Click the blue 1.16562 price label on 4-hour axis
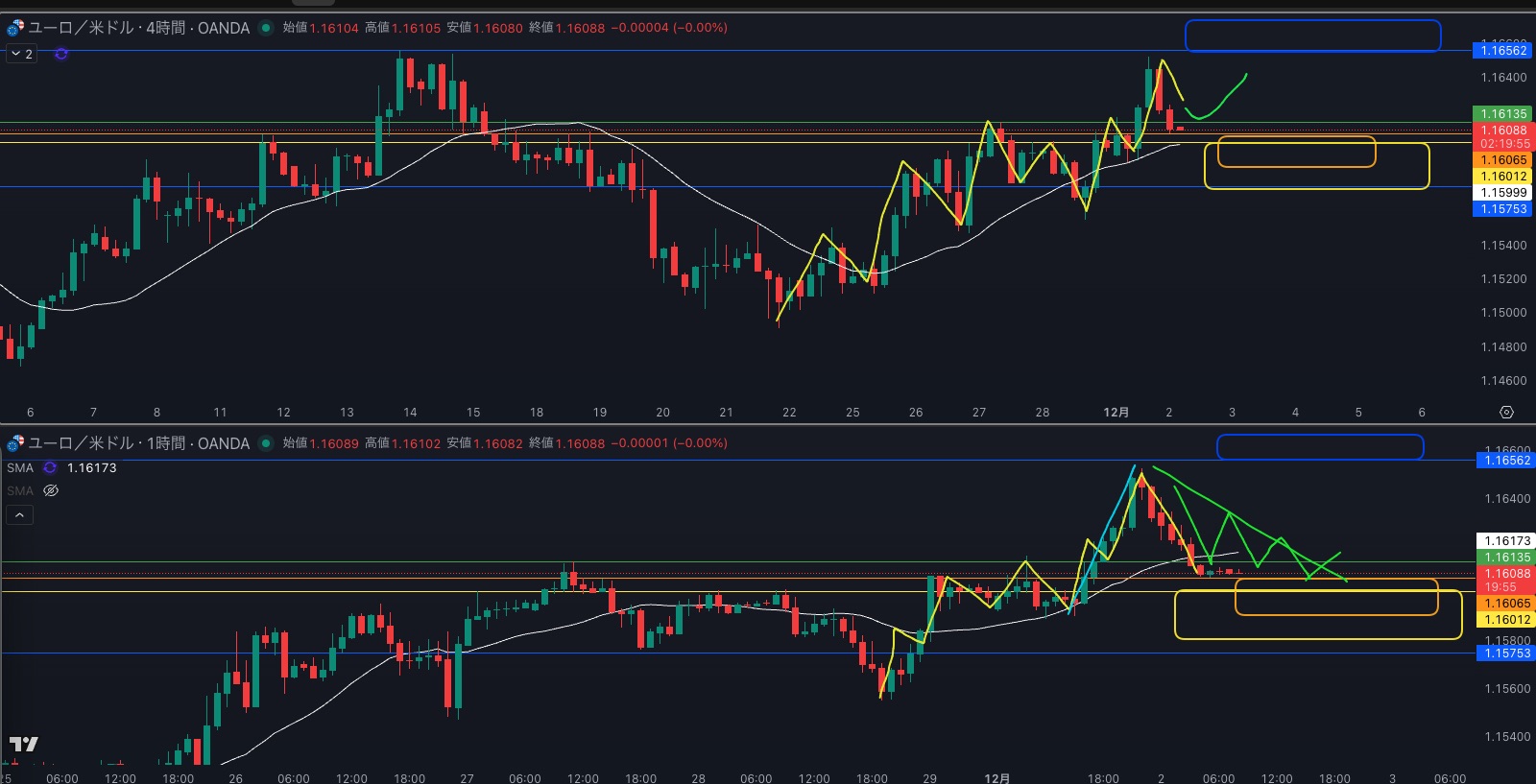 1503,51
